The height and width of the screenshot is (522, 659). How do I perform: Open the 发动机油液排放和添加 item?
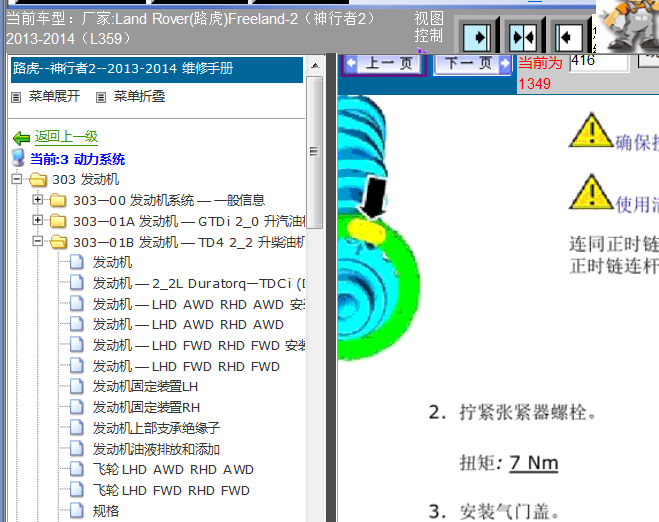click(x=156, y=449)
